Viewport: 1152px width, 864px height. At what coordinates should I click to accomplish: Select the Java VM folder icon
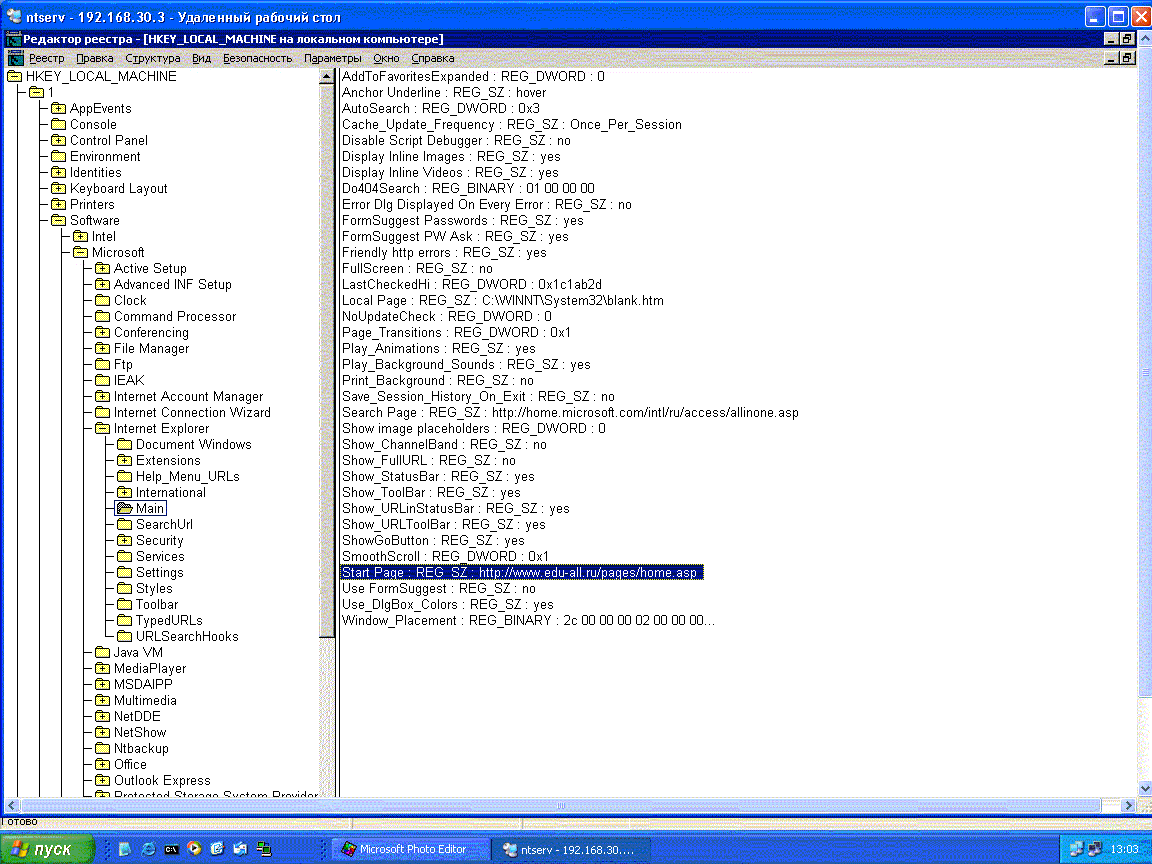click(102, 652)
